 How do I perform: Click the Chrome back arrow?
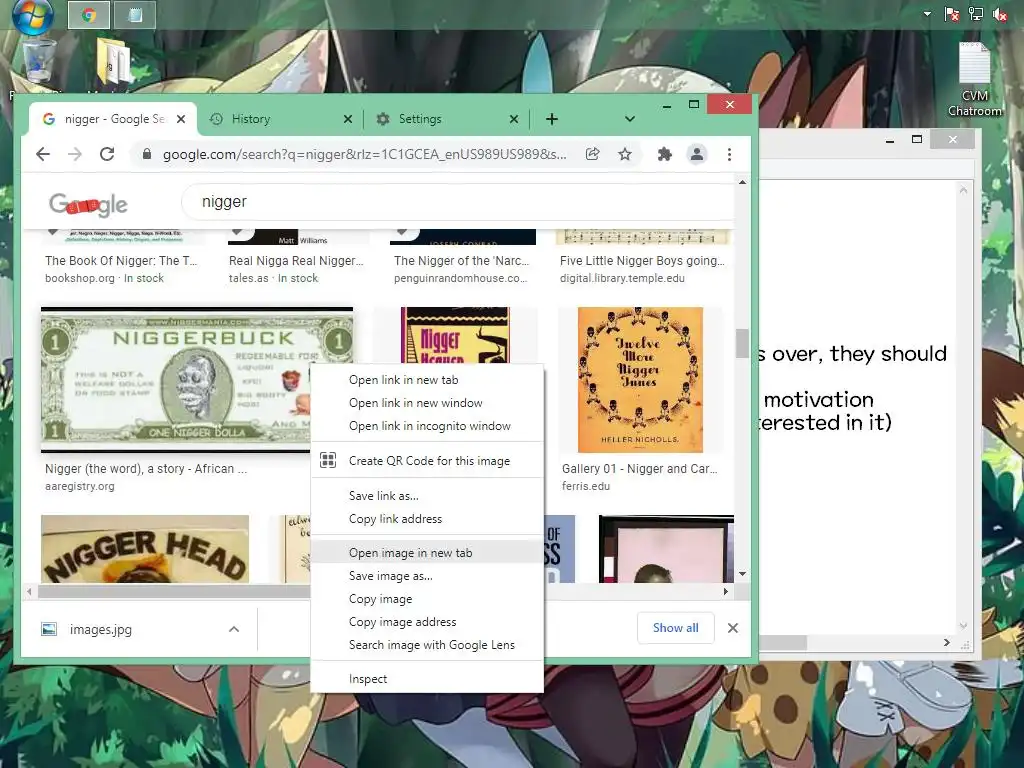43,154
